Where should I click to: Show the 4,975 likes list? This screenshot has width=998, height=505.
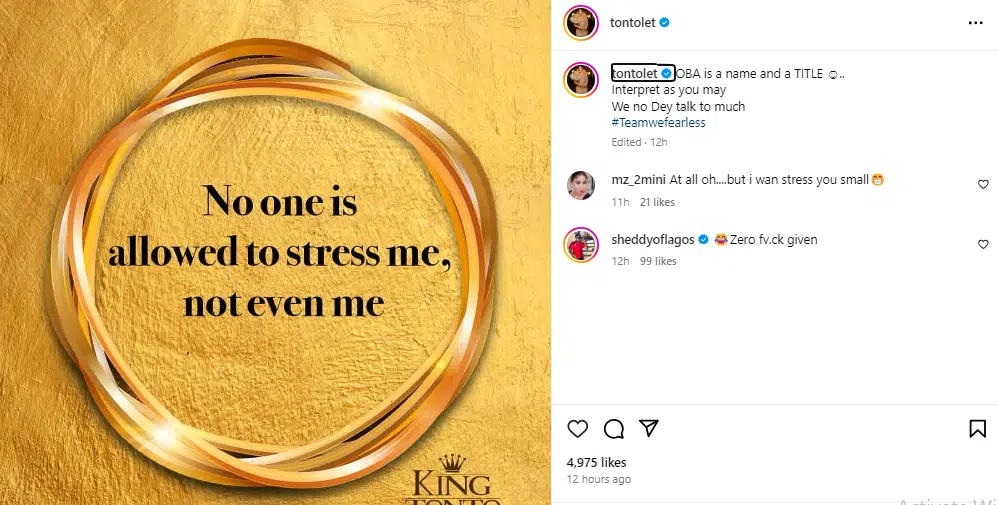pos(596,462)
